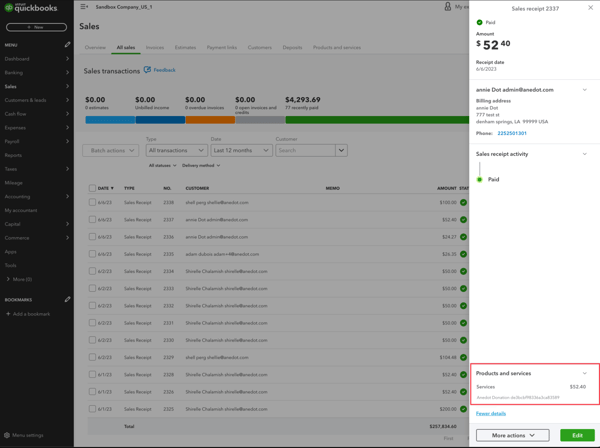Click the green paid status icon for receipt 2329
This screenshot has height=448, width=600.
463,357
